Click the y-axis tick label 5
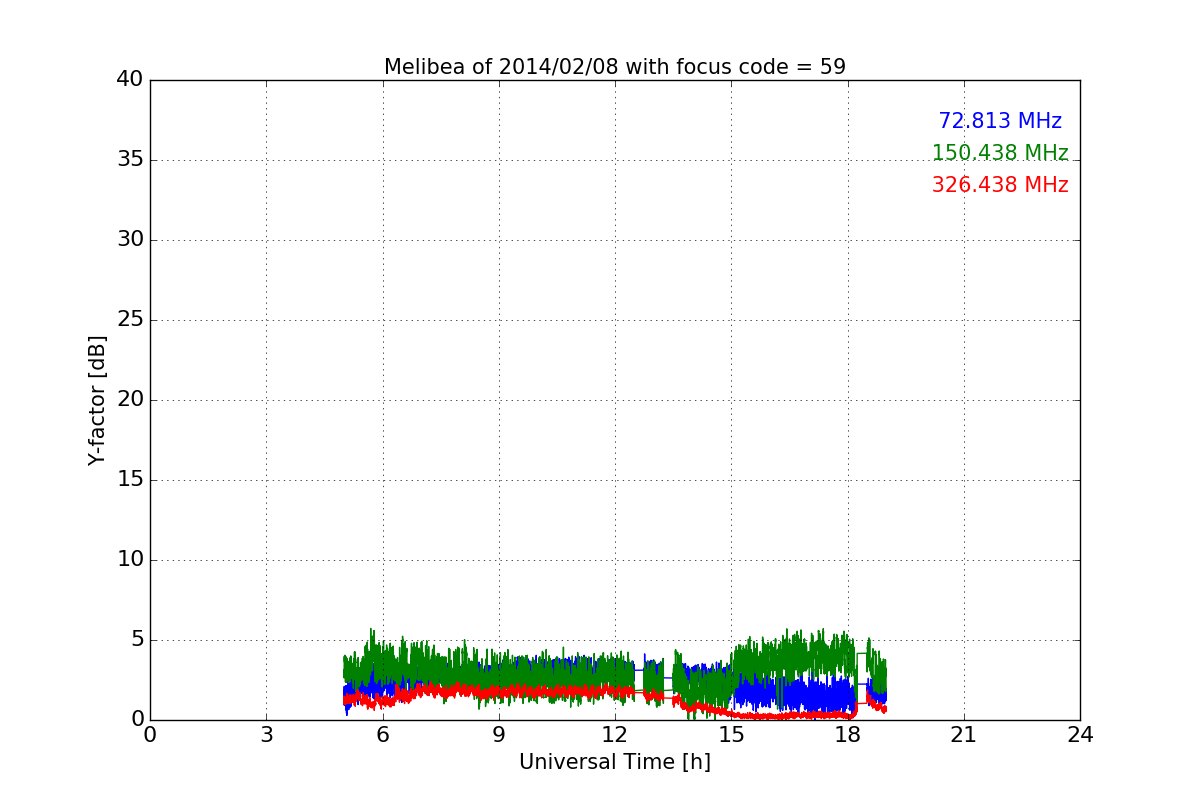 tap(136, 640)
